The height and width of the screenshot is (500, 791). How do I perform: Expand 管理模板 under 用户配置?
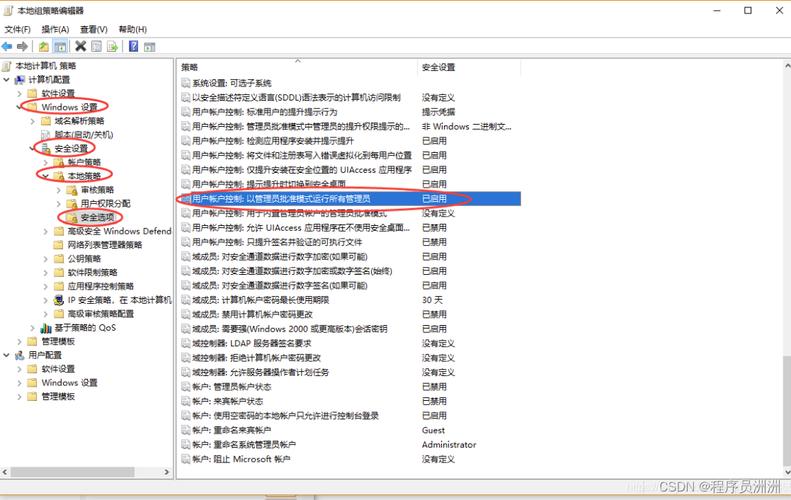pos(19,397)
